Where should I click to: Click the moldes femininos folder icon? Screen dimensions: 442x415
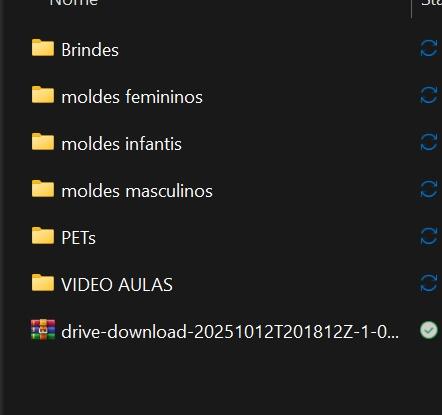coord(43,95)
